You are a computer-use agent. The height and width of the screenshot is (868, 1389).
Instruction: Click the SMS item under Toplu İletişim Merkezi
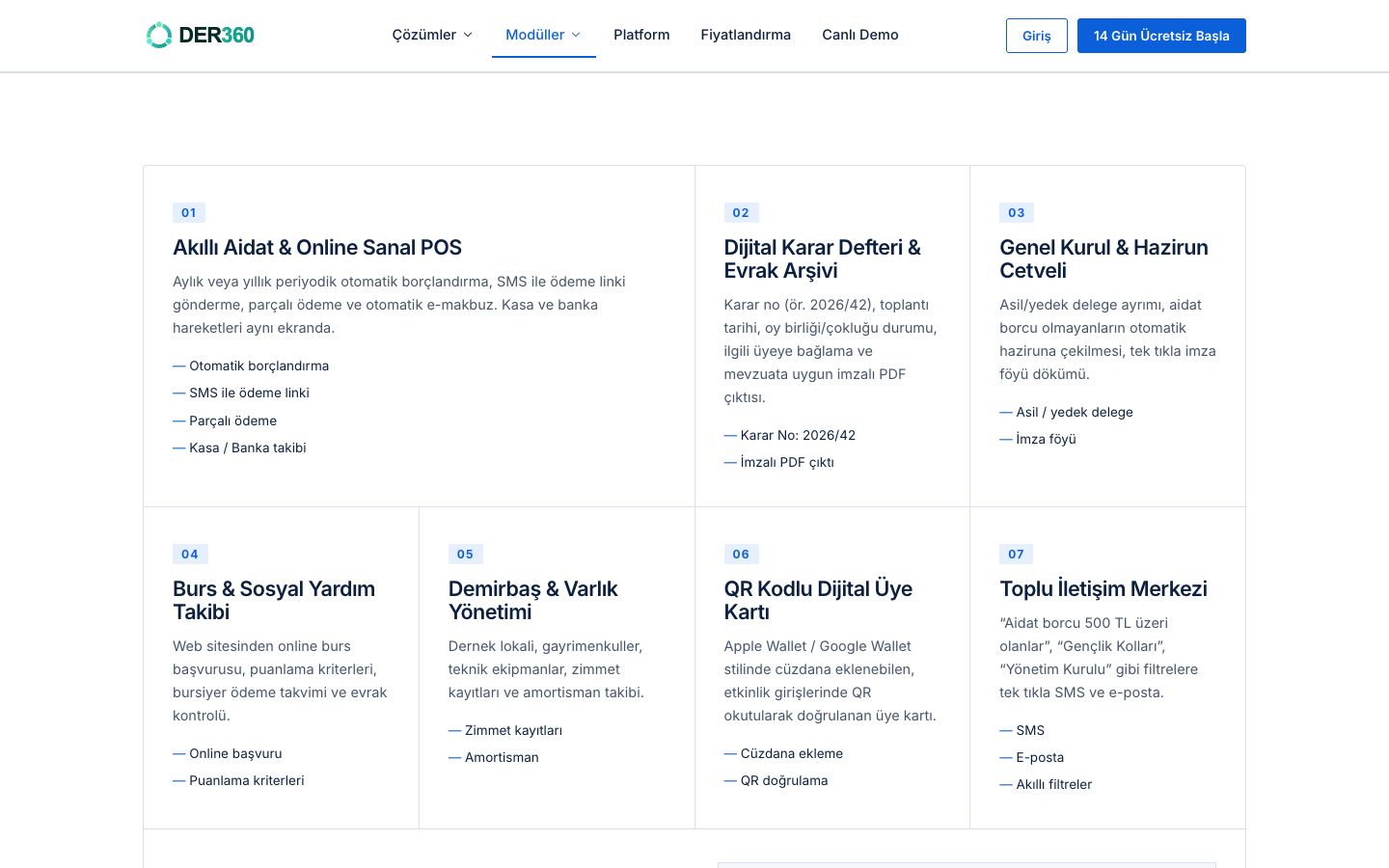click(1022, 730)
